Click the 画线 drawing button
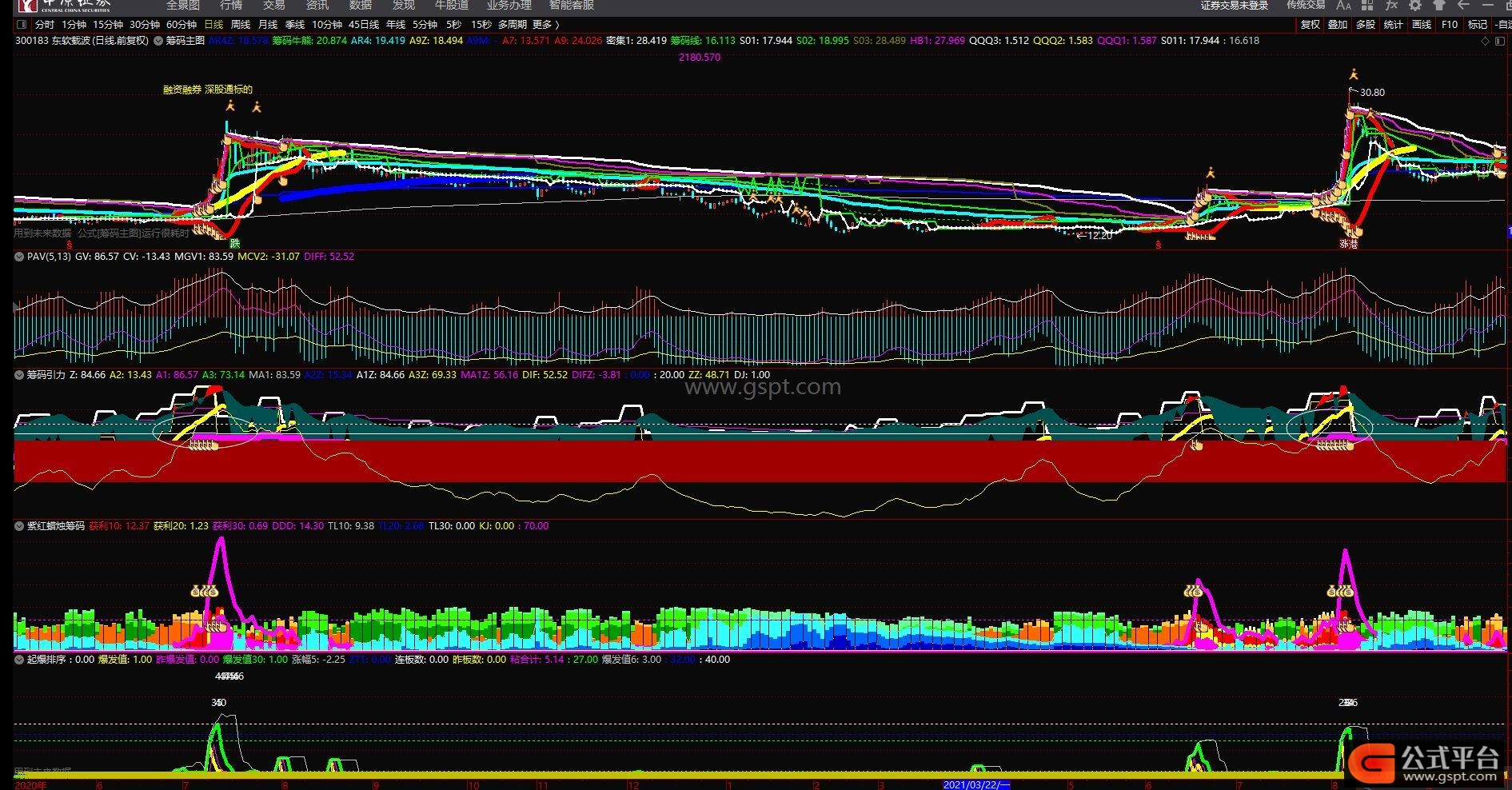Image resolution: width=1512 pixels, height=790 pixels. [x=1422, y=25]
